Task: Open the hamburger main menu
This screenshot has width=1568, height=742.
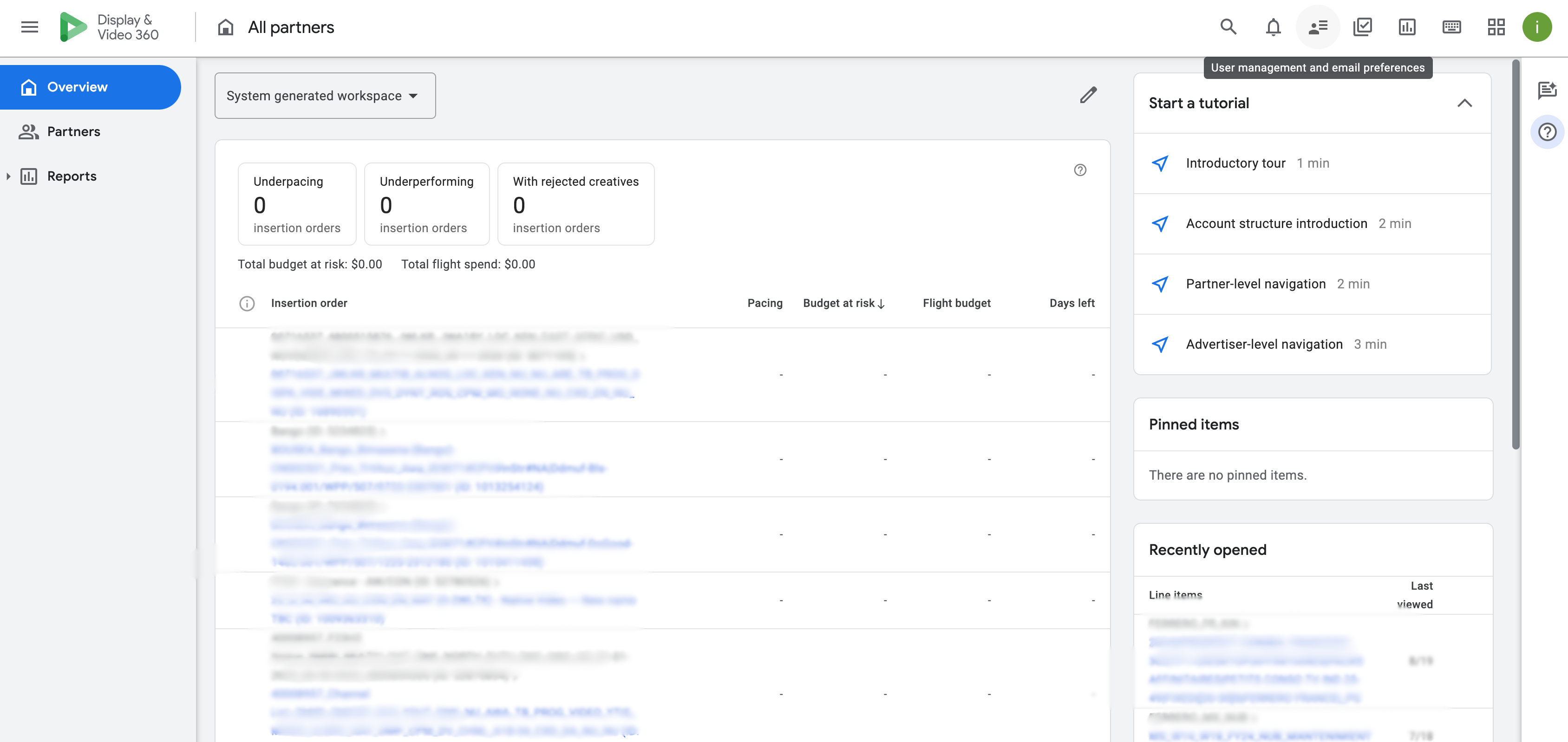Action: (29, 27)
